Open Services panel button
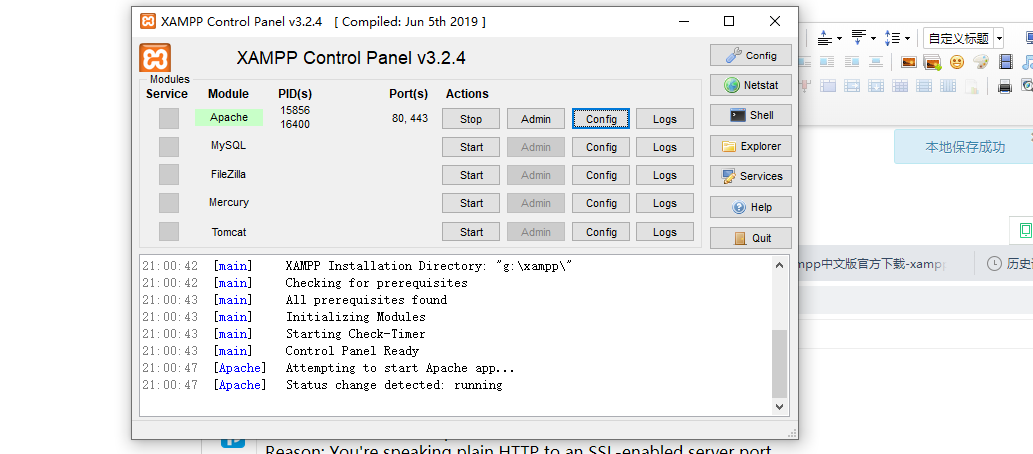The width and height of the screenshot is (1033, 454). (x=750, y=176)
